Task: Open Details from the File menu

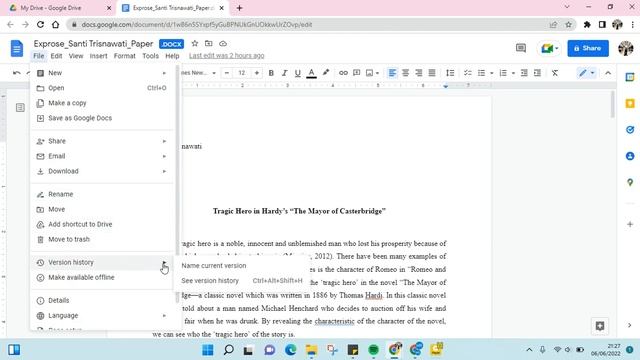Action: click(x=102, y=300)
